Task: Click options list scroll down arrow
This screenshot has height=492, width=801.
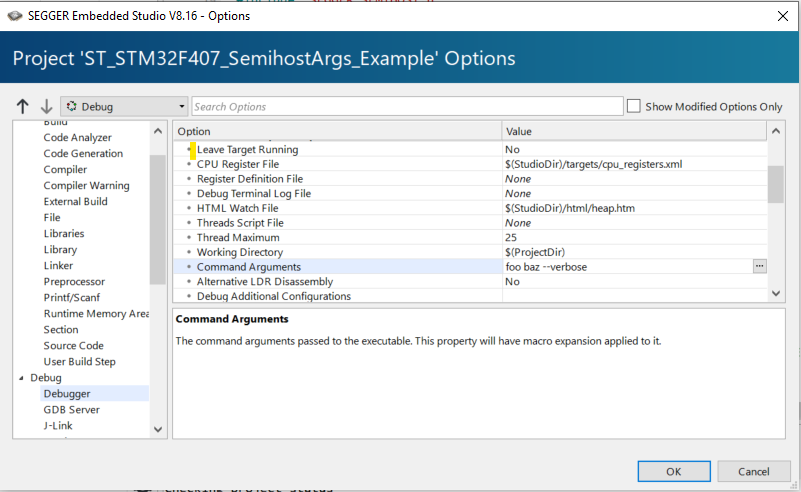Action: 776,293
